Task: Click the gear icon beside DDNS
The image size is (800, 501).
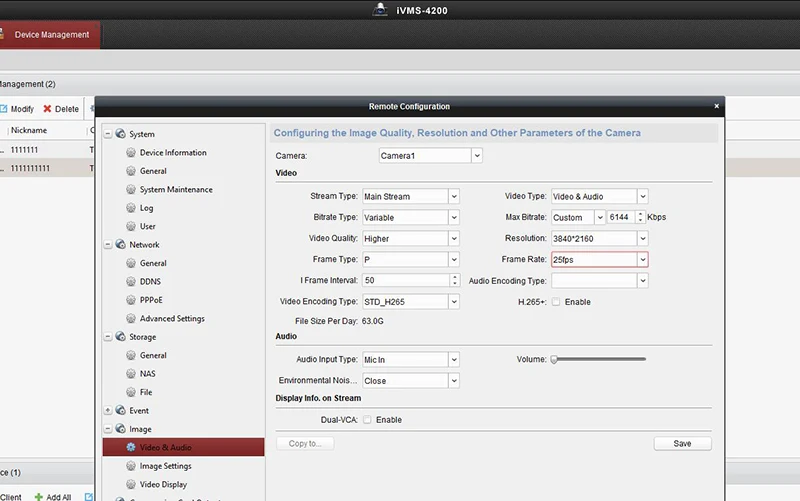Action: pos(131,281)
